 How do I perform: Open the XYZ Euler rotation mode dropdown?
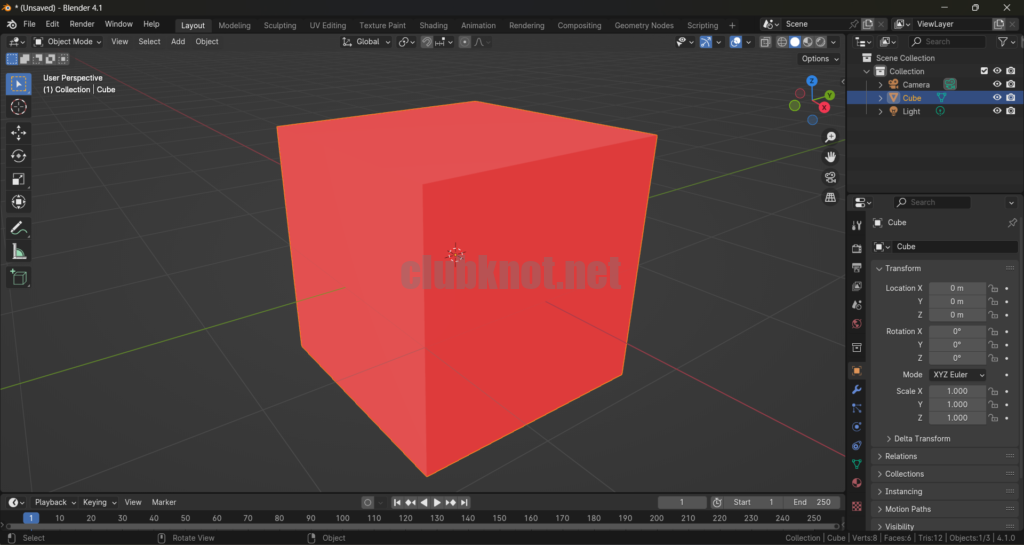pyautogui.click(x=958, y=375)
